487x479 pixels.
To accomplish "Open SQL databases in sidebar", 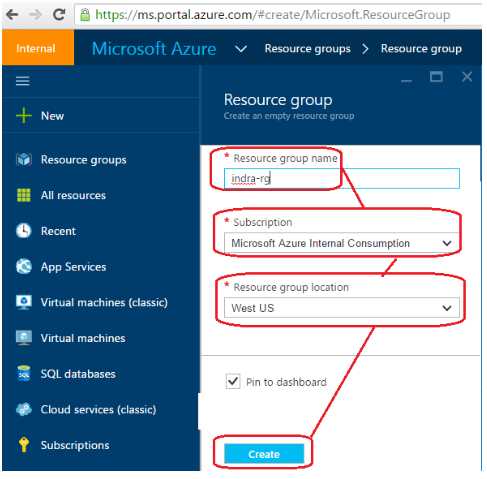I will 78,374.
